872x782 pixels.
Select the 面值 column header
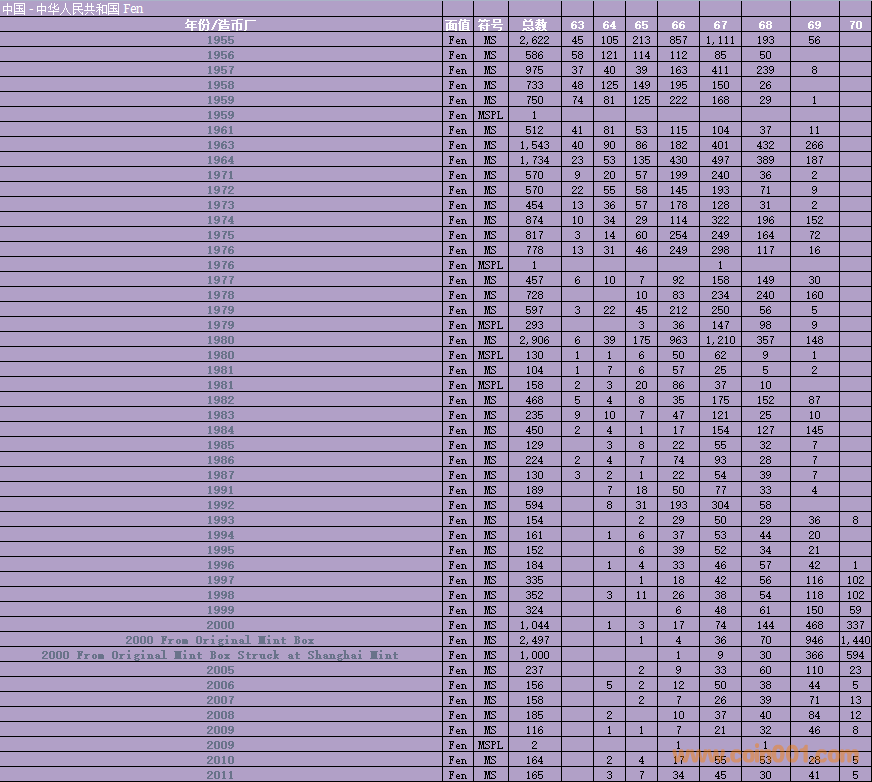(x=457, y=24)
